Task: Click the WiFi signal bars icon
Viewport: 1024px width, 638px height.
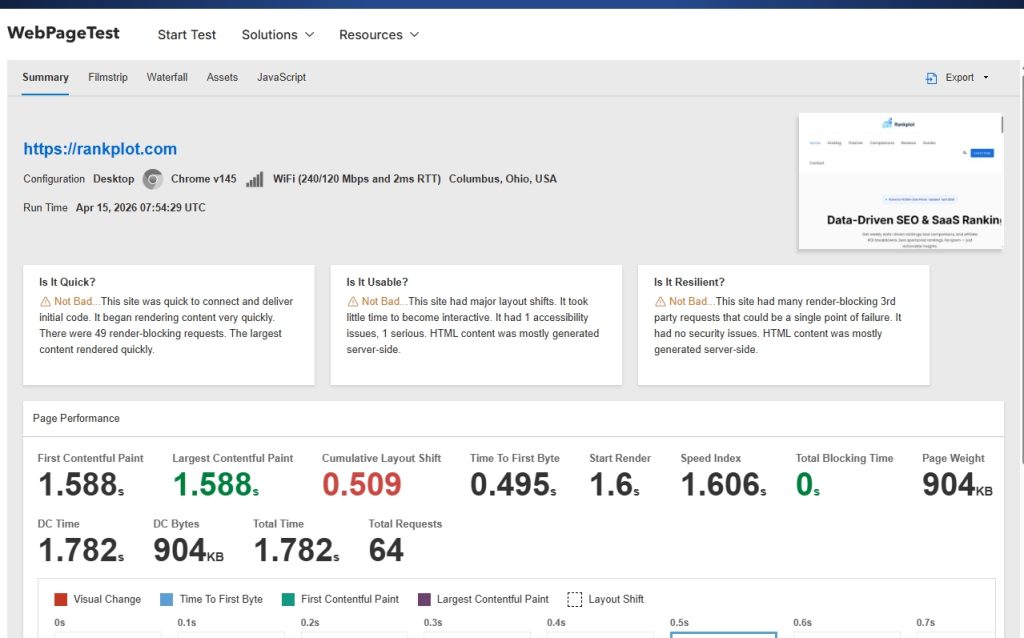Action: 255,179
